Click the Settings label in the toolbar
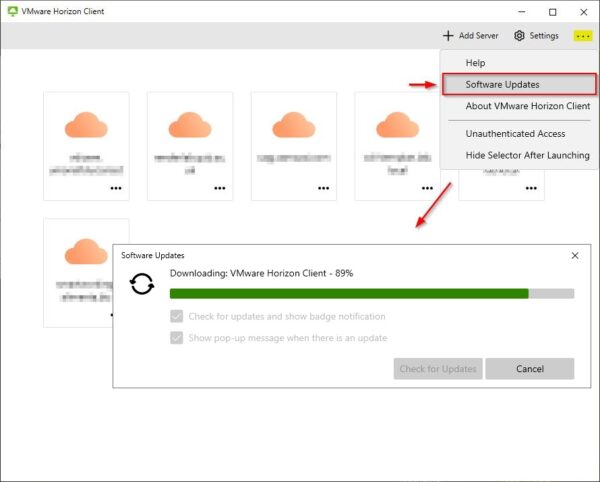This screenshot has height=482, width=600. (x=544, y=36)
